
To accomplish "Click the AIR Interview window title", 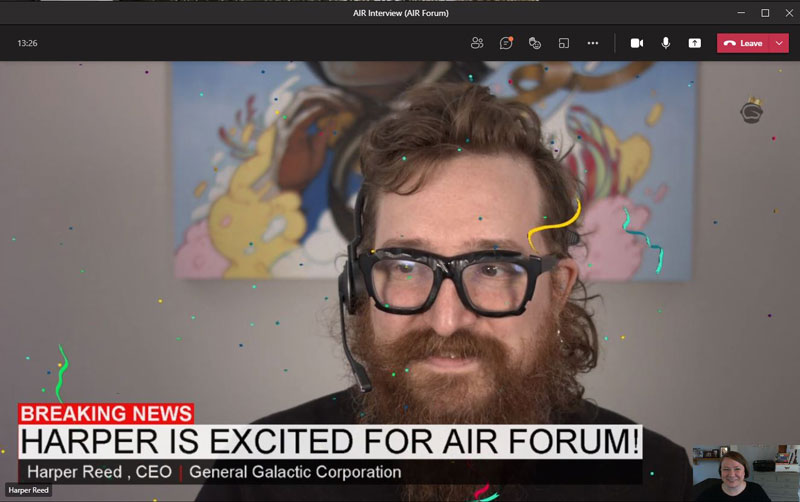I will [x=401, y=13].
